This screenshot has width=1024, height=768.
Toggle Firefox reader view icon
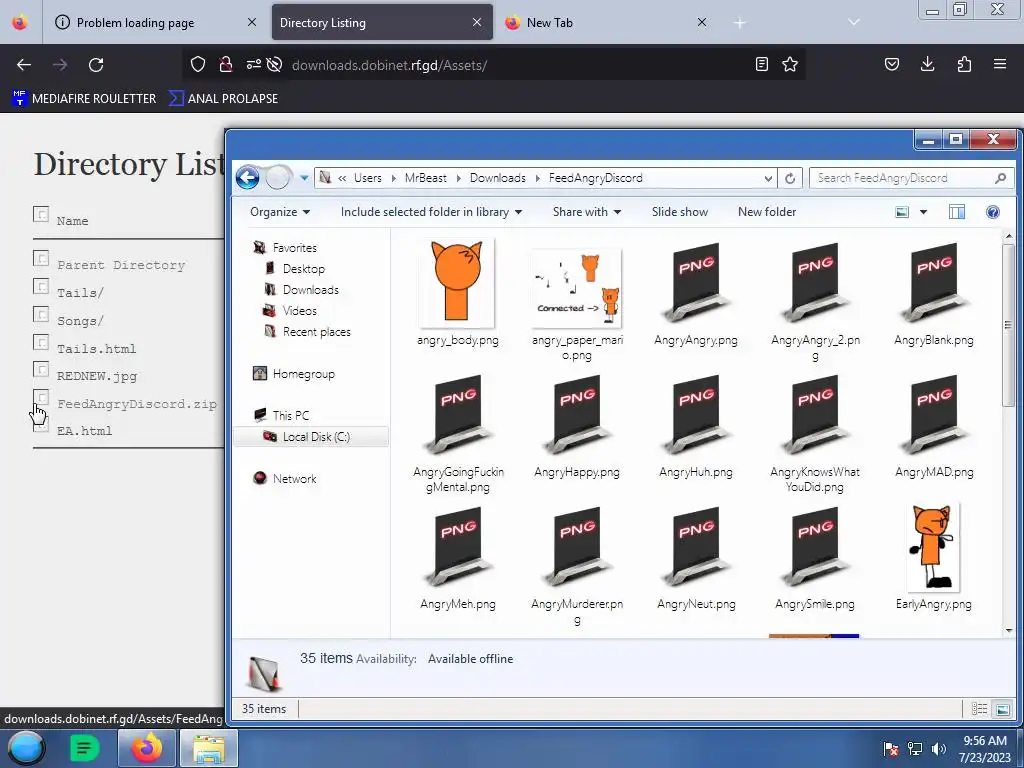coord(761,64)
